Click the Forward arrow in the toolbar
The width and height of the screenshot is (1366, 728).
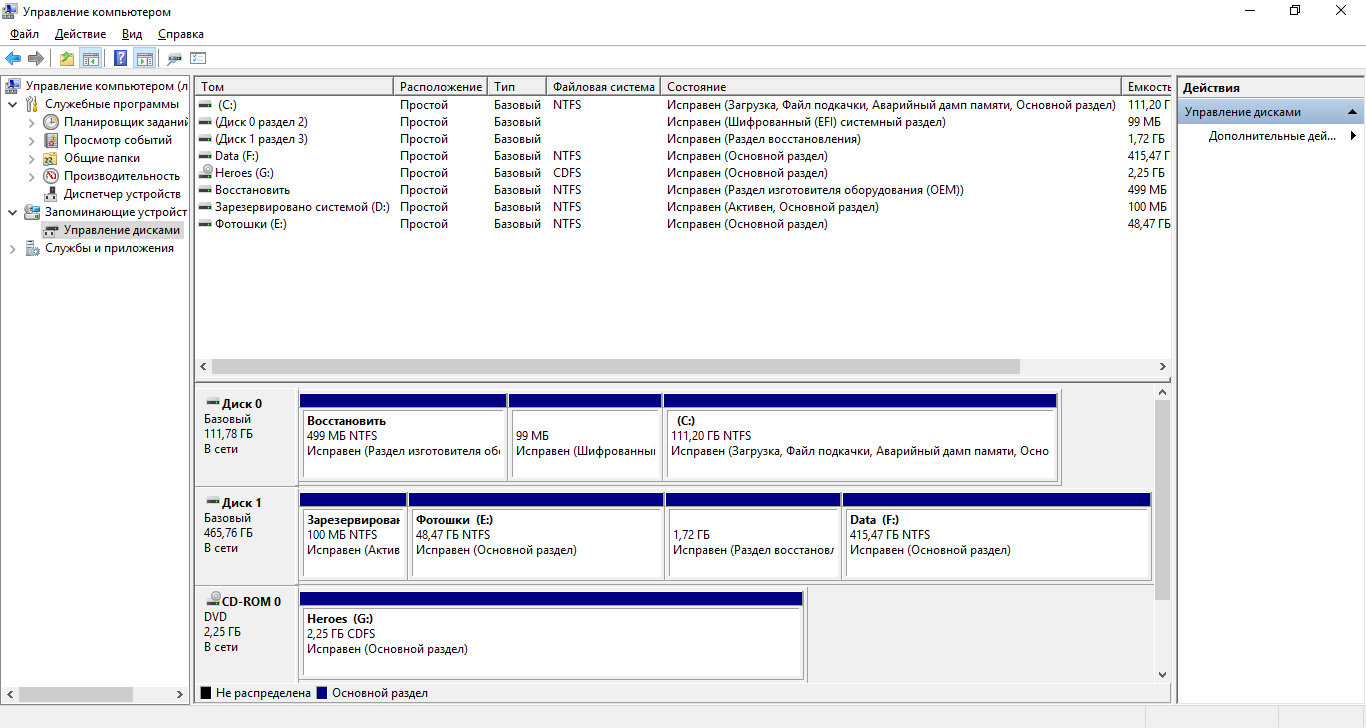35,59
